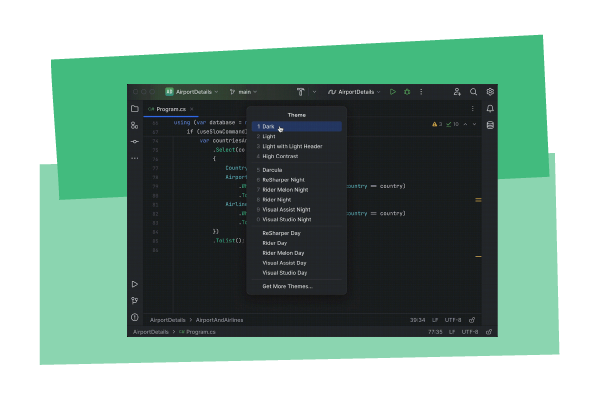The image size is (600, 400).
Task: Click the warnings indicator in editor
Action: [437, 124]
